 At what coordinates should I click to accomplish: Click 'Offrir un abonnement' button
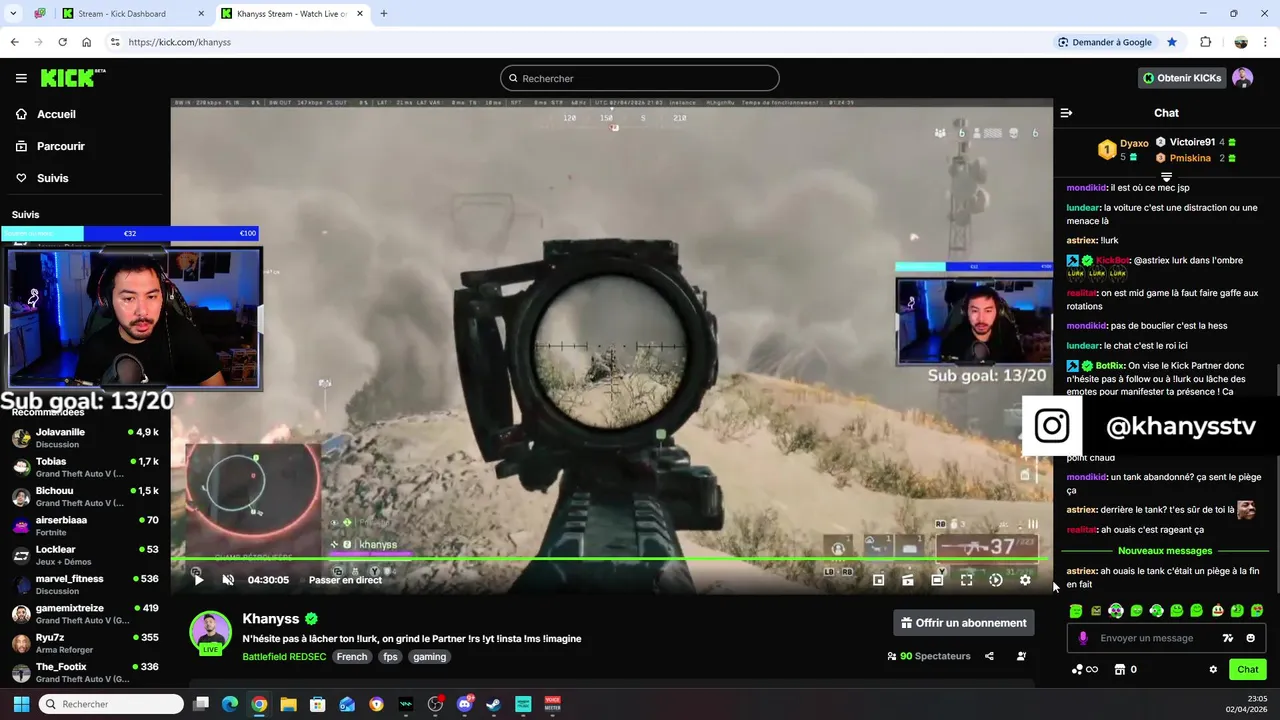coord(964,623)
